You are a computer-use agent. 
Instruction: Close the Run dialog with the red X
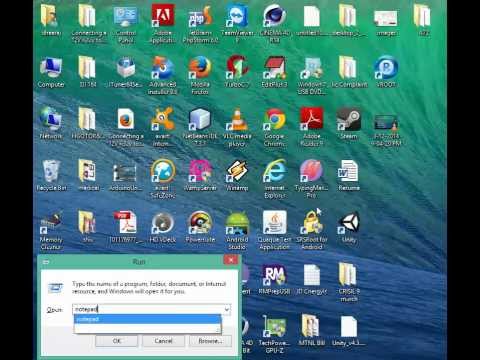231,260
